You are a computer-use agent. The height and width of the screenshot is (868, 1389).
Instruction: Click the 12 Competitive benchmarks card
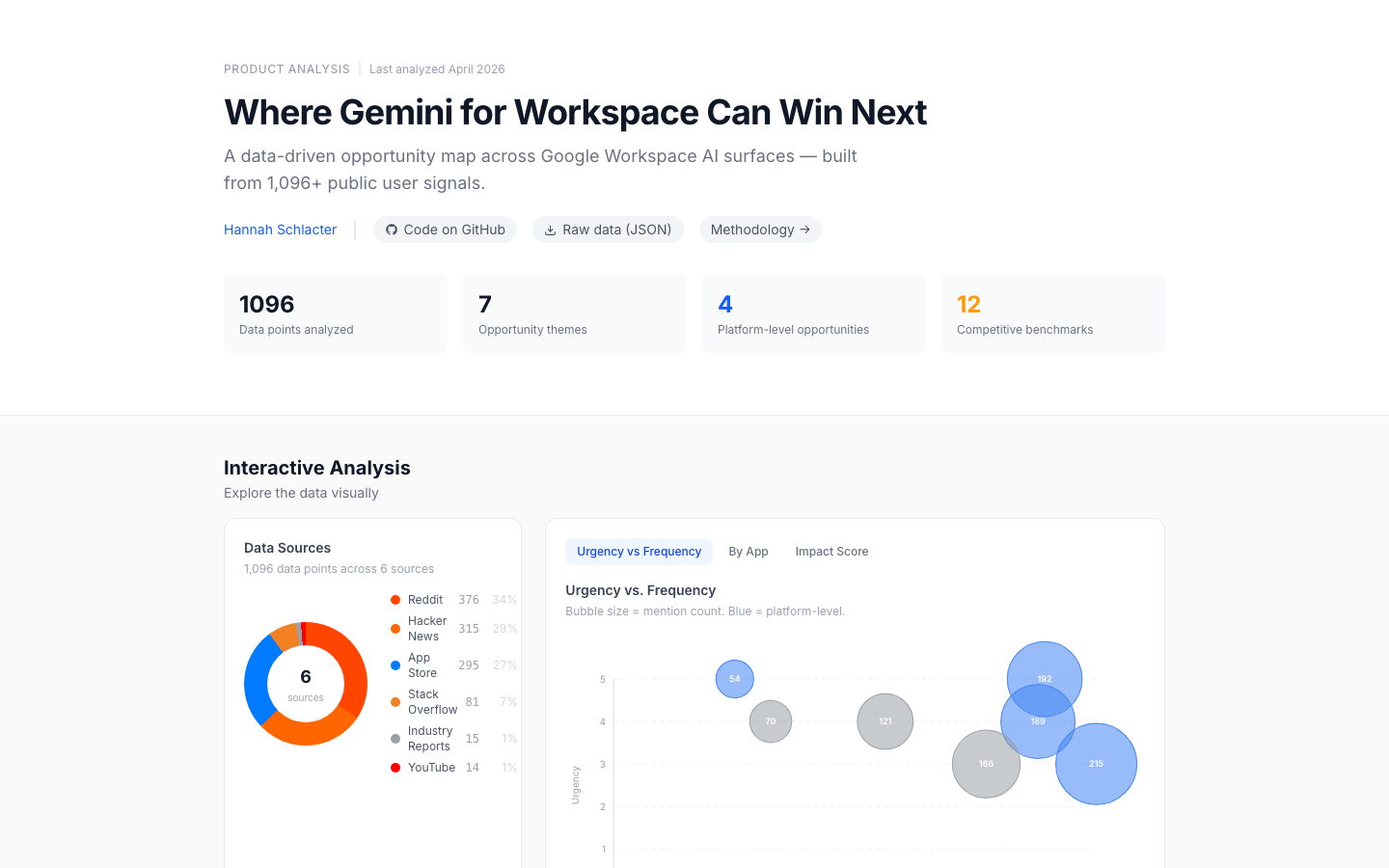click(1053, 313)
